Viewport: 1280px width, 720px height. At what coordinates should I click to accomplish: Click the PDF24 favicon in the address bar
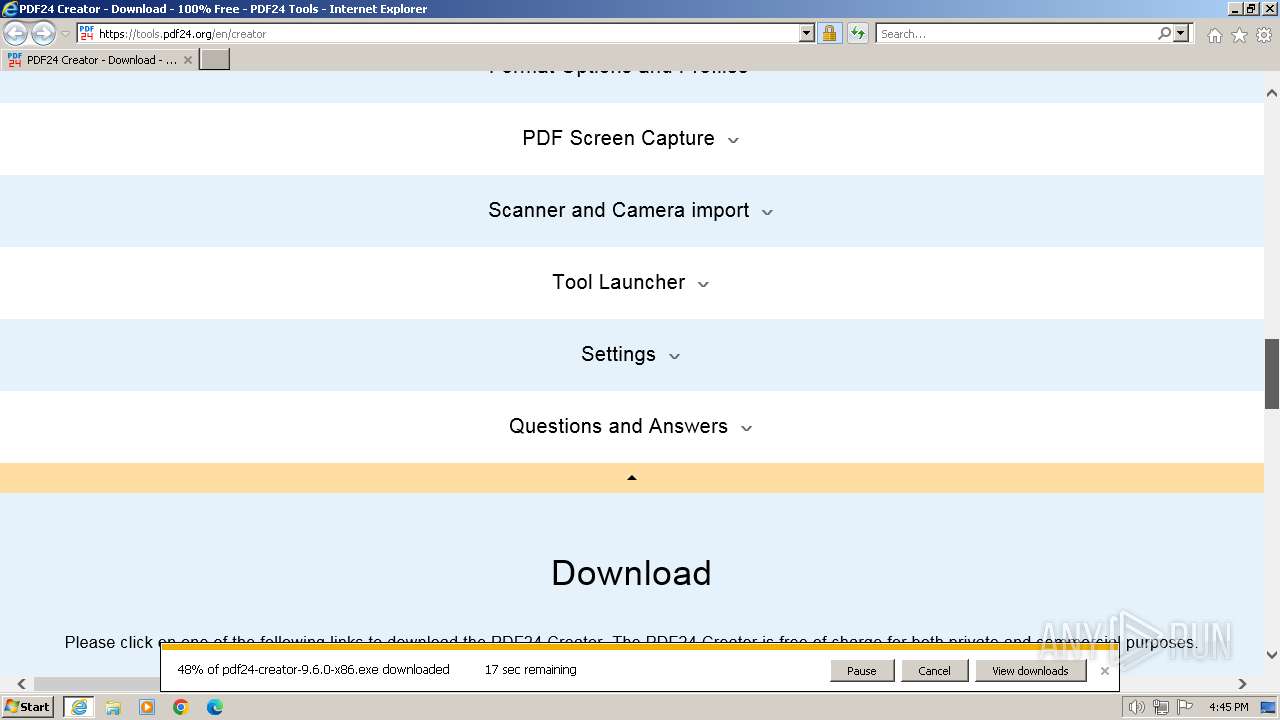pos(87,33)
